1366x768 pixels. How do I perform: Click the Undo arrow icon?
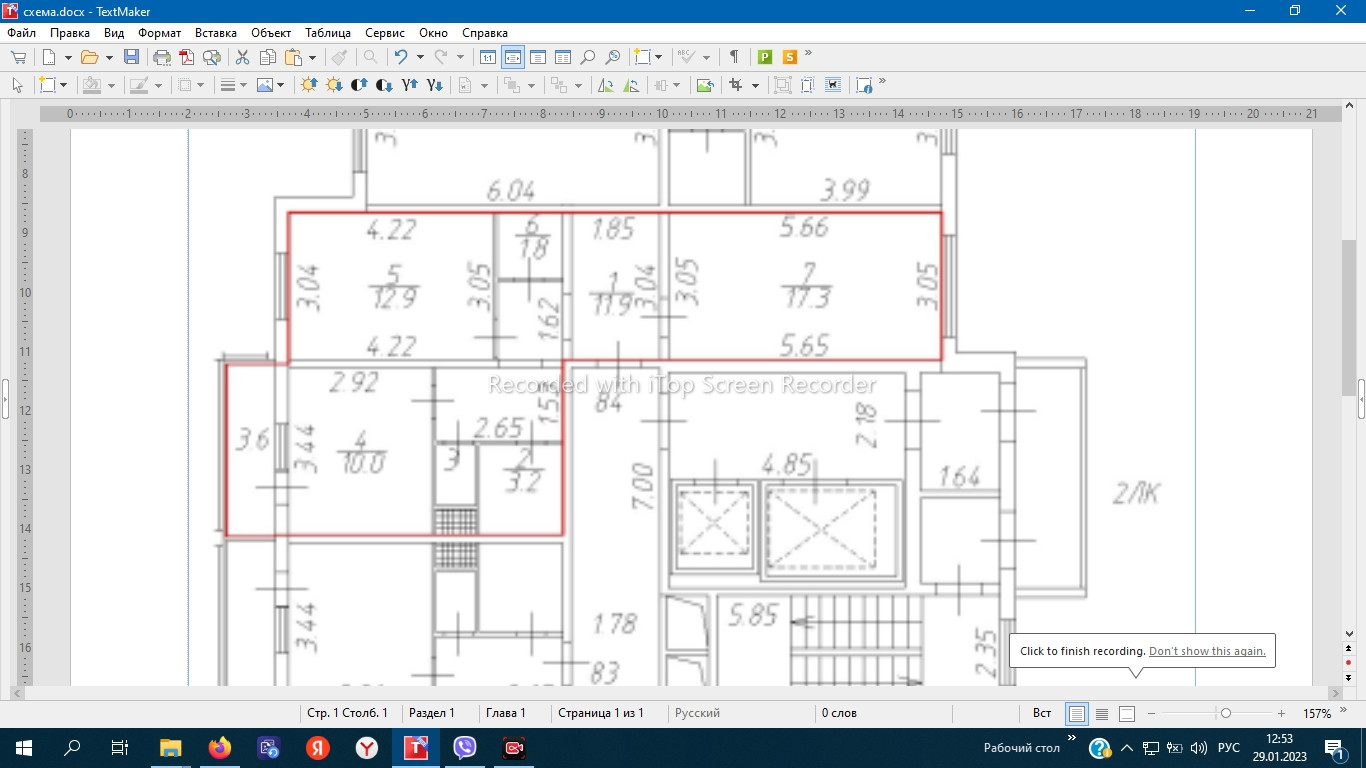click(401, 57)
